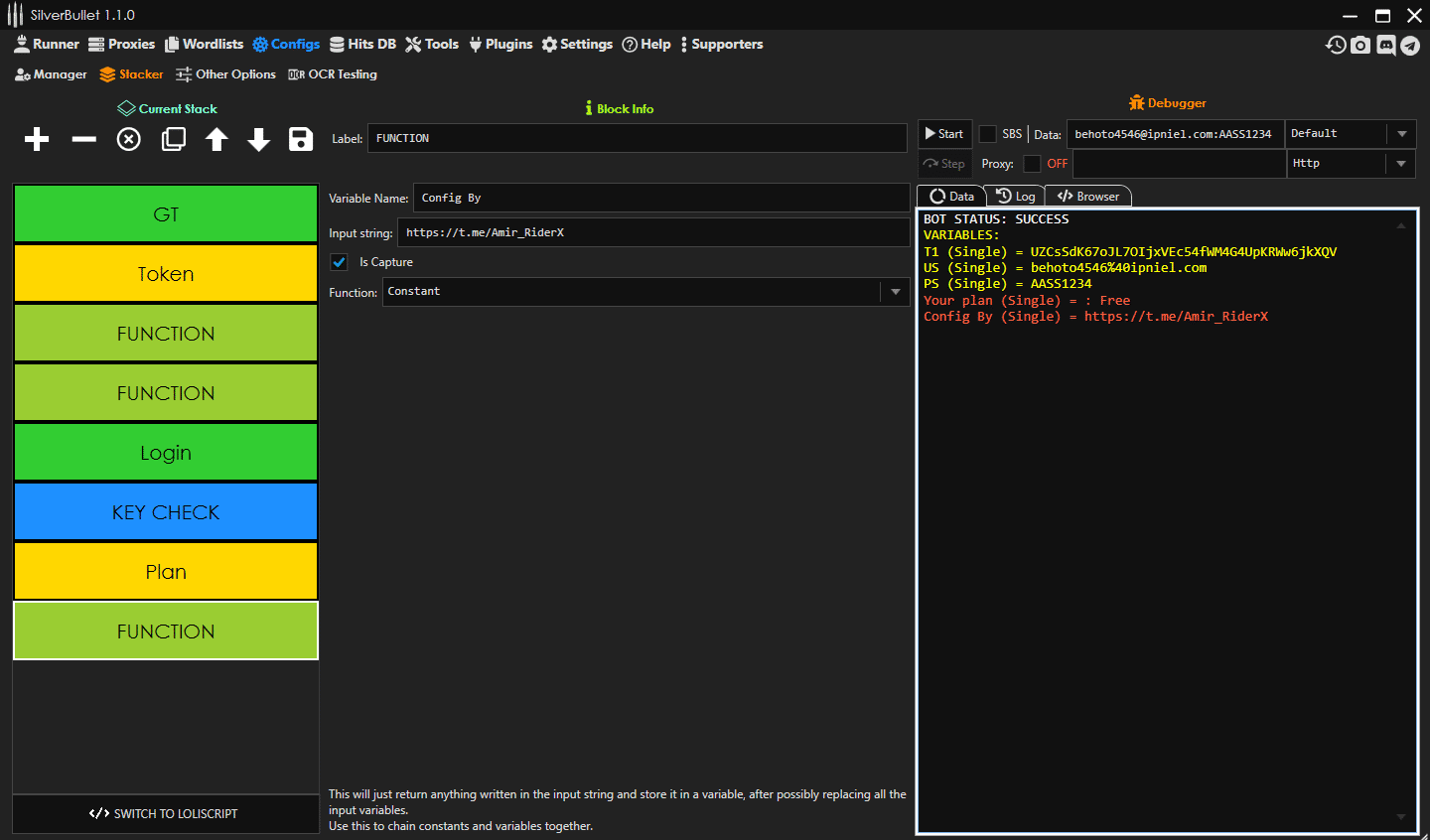This screenshot has width=1430, height=840.
Task: Expand the Default wordlist type dropdown
Action: pyautogui.click(x=1401, y=134)
